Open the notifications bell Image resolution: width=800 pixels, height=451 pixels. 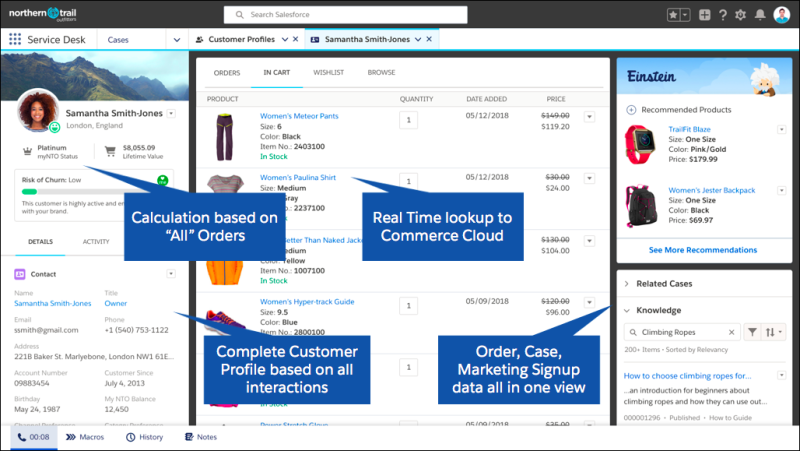coord(760,15)
